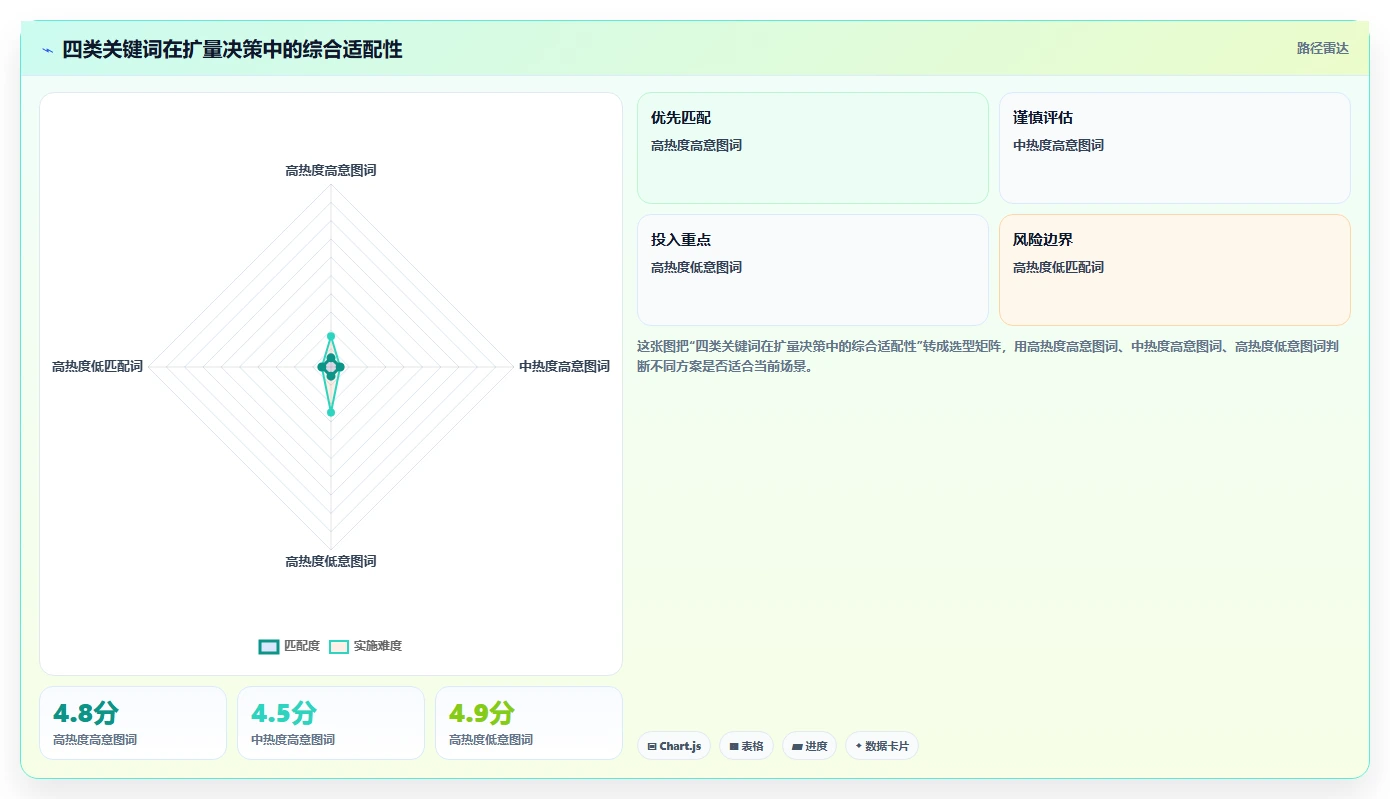Select the Chart.js tag
Image resolution: width=1390 pixels, height=799 pixels.
pyautogui.click(x=674, y=746)
